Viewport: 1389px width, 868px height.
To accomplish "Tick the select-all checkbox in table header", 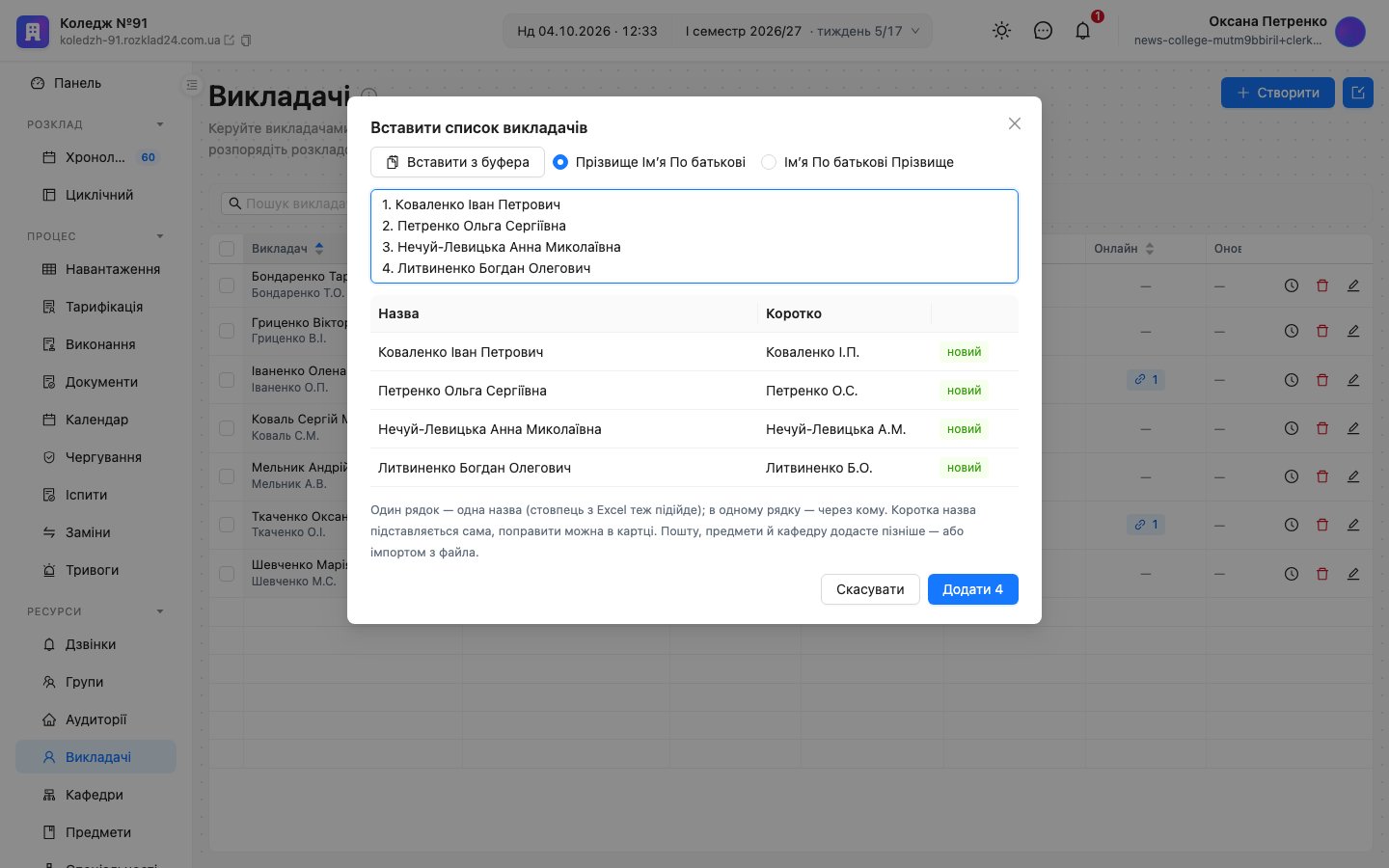I will [x=227, y=249].
